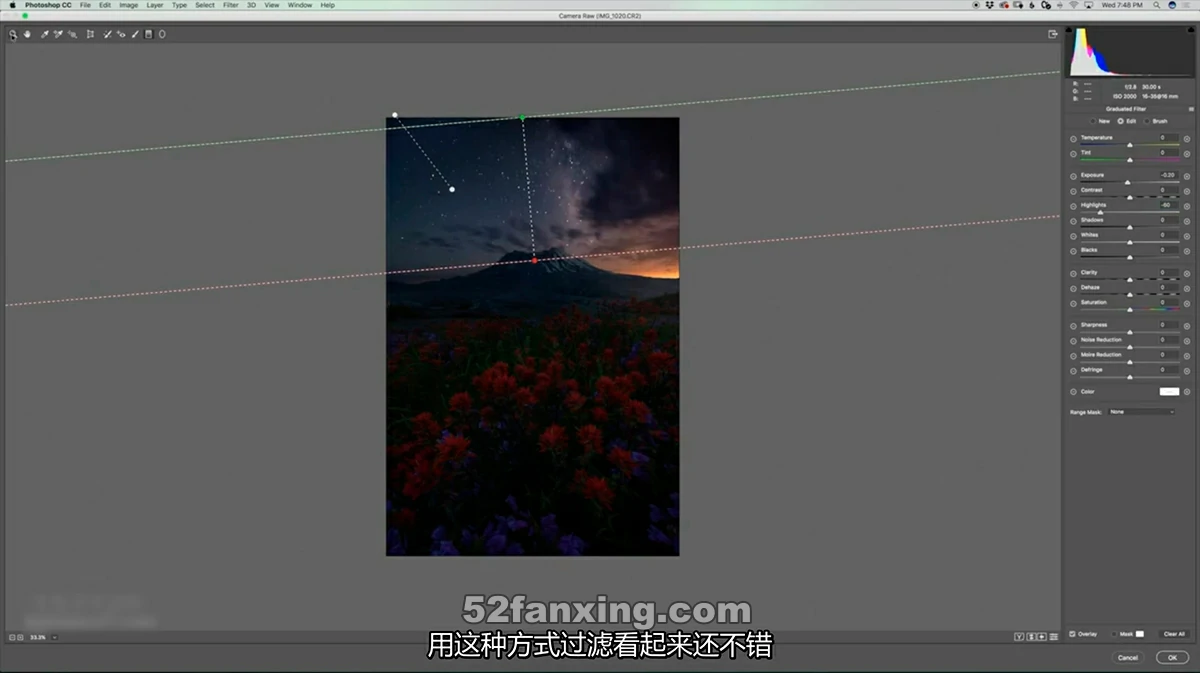Open the Apple menu
1200x673 pixels.
pos(13,5)
